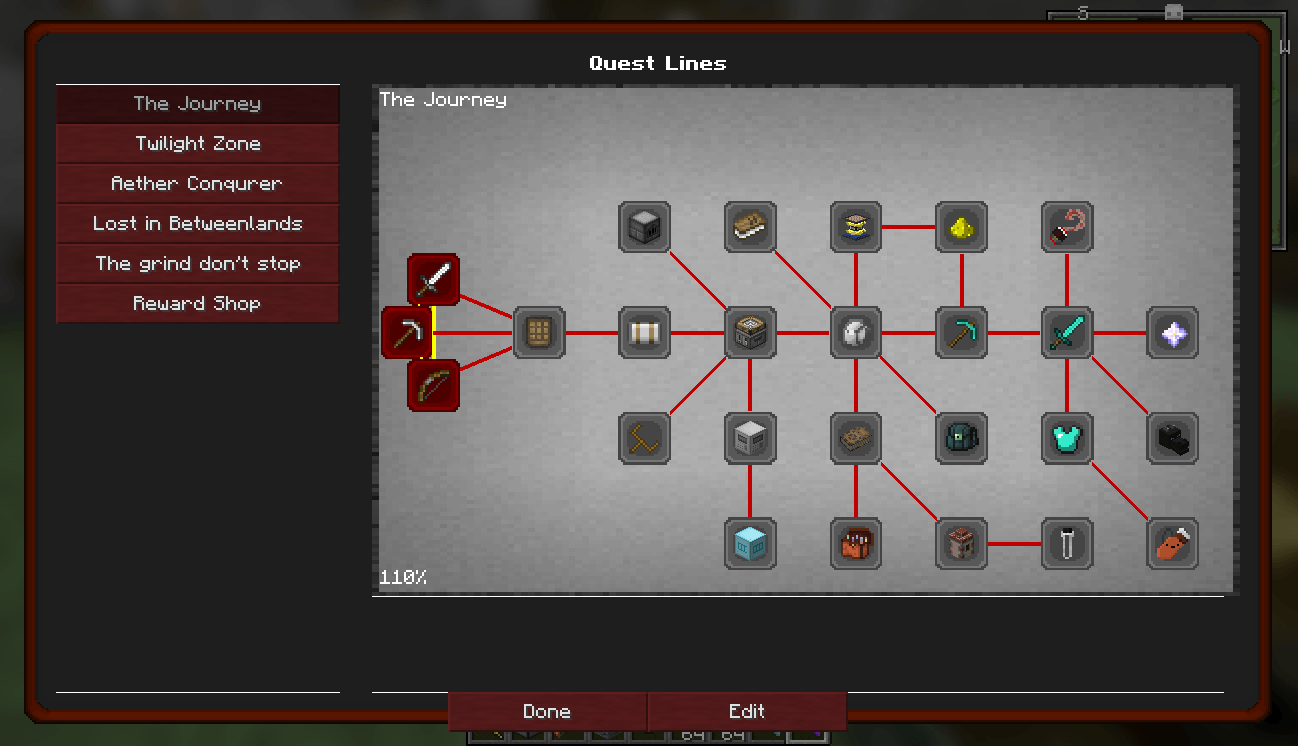
Task: Open the Reward Shop quest line
Action: coord(198,304)
